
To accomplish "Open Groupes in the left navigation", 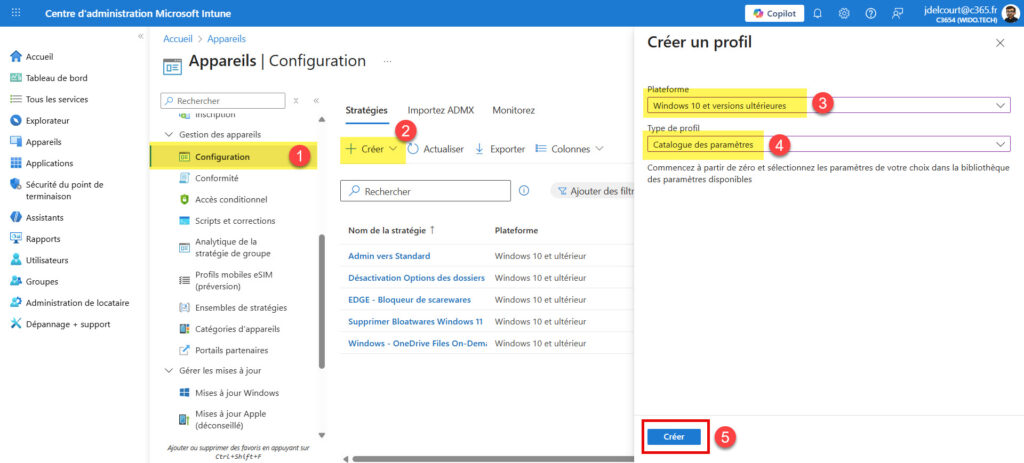I will [41, 282].
